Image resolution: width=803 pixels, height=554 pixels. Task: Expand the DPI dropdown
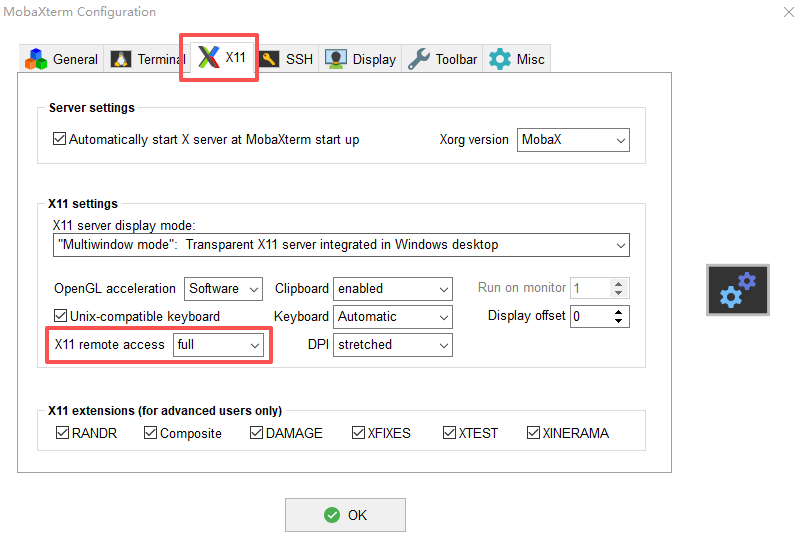pos(393,345)
